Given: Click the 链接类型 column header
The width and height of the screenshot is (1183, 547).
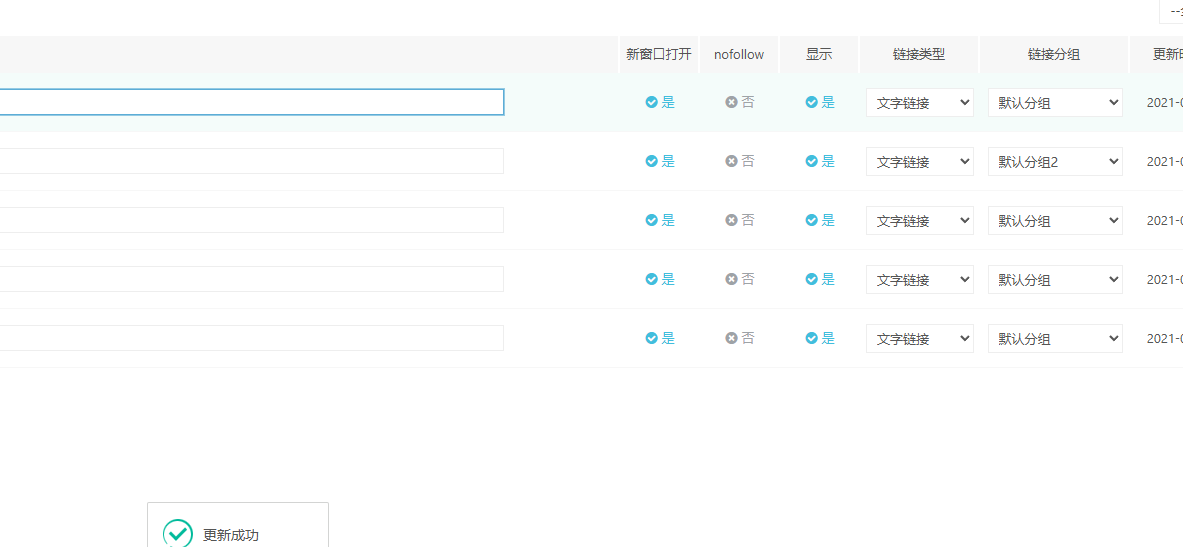Looking at the screenshot, I should tap(919, 54).
